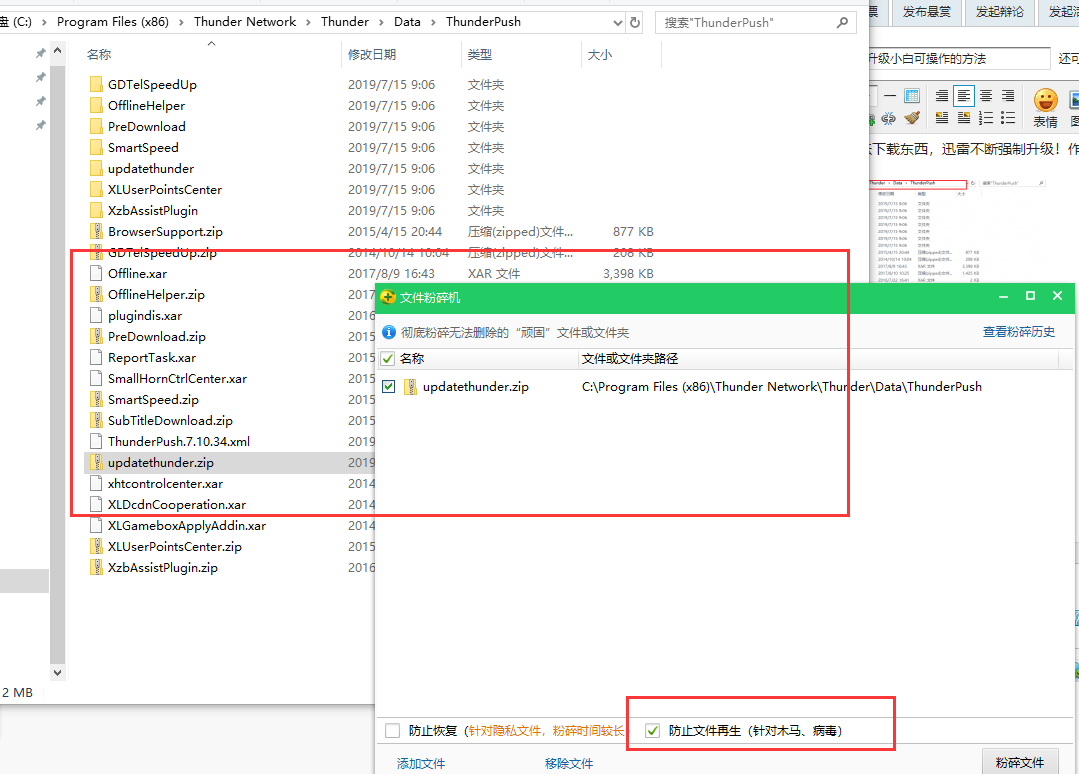Image resolution: width=1079 pixels, height=774 pixels.
Task: Open the 查看粉碎历史 link
Action: [x=1018, y=332]
